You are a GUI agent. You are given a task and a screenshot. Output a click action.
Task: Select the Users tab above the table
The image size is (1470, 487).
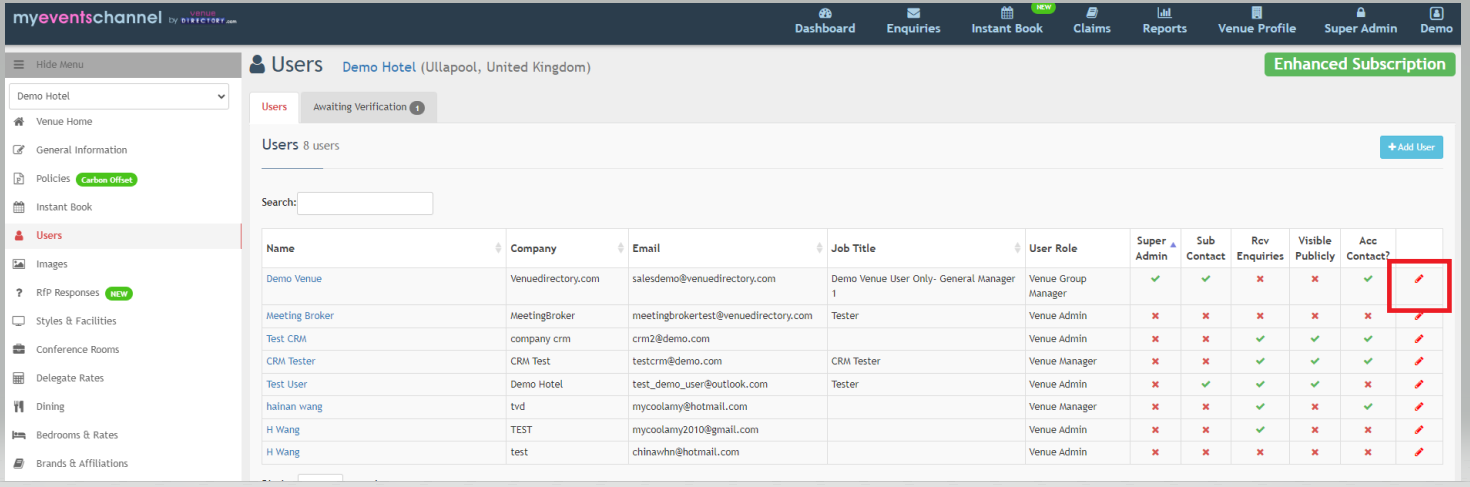[x=274, y=107]
